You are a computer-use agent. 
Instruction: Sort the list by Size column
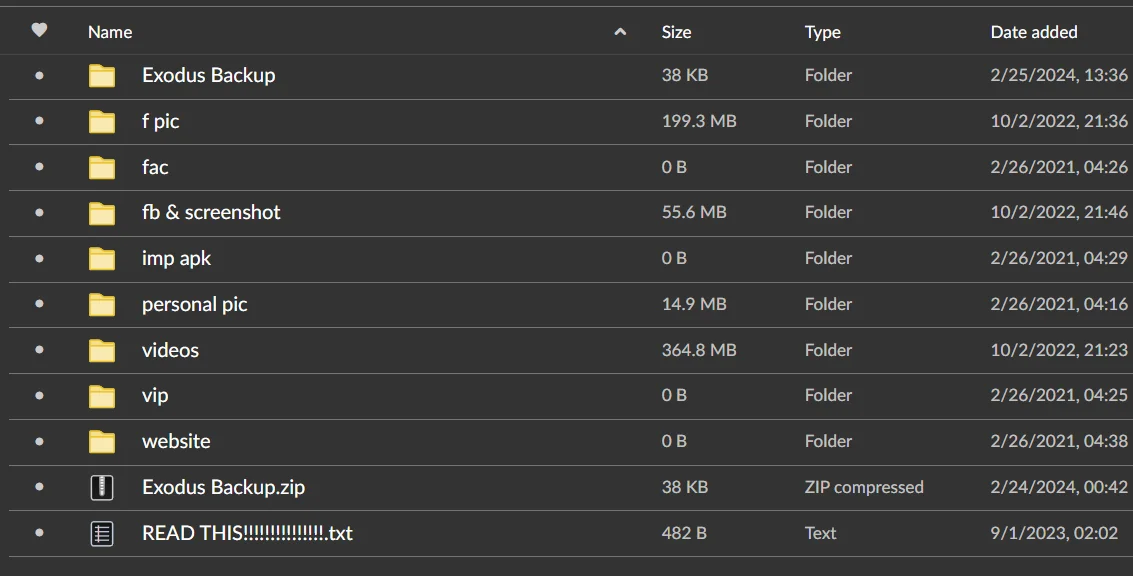click(676, 32)
